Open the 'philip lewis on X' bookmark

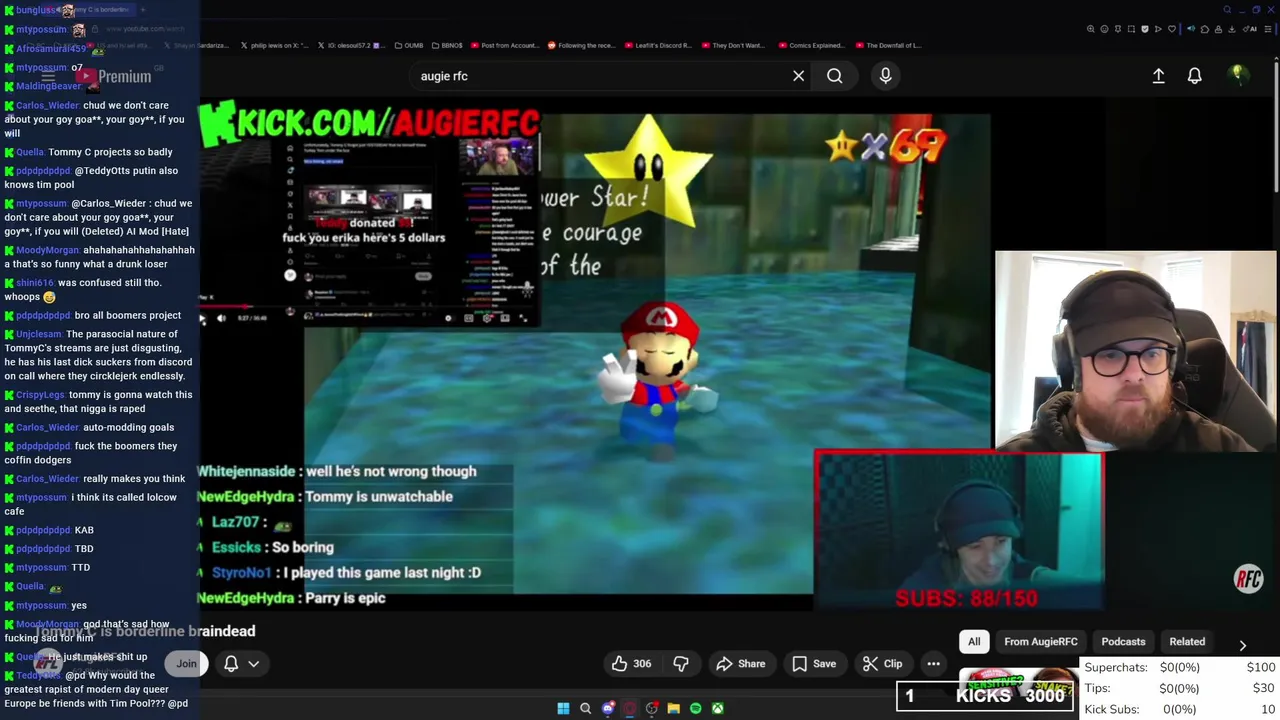click(274, 45)
